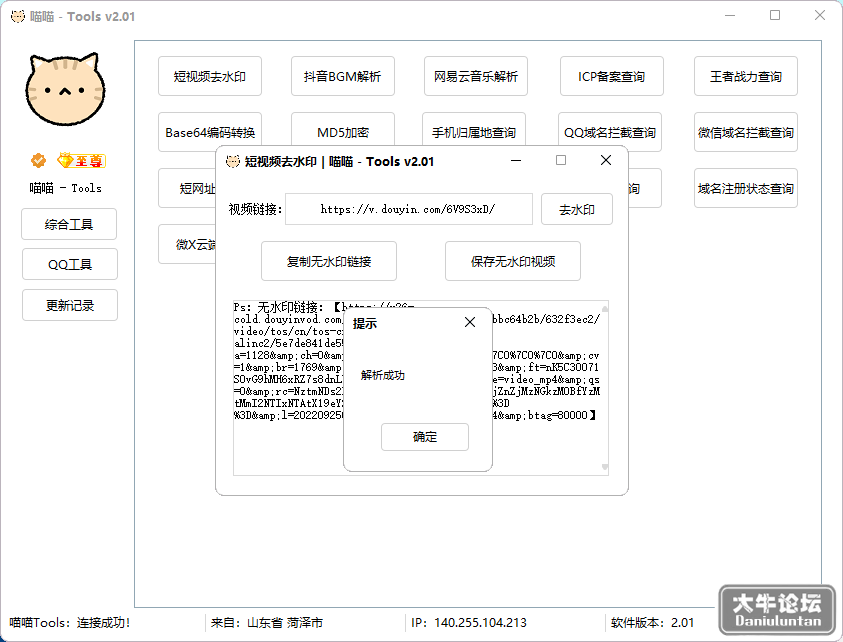Close the main 喵喵 Tools window
This screenshot has height=642, width=843.
[820, 16]
